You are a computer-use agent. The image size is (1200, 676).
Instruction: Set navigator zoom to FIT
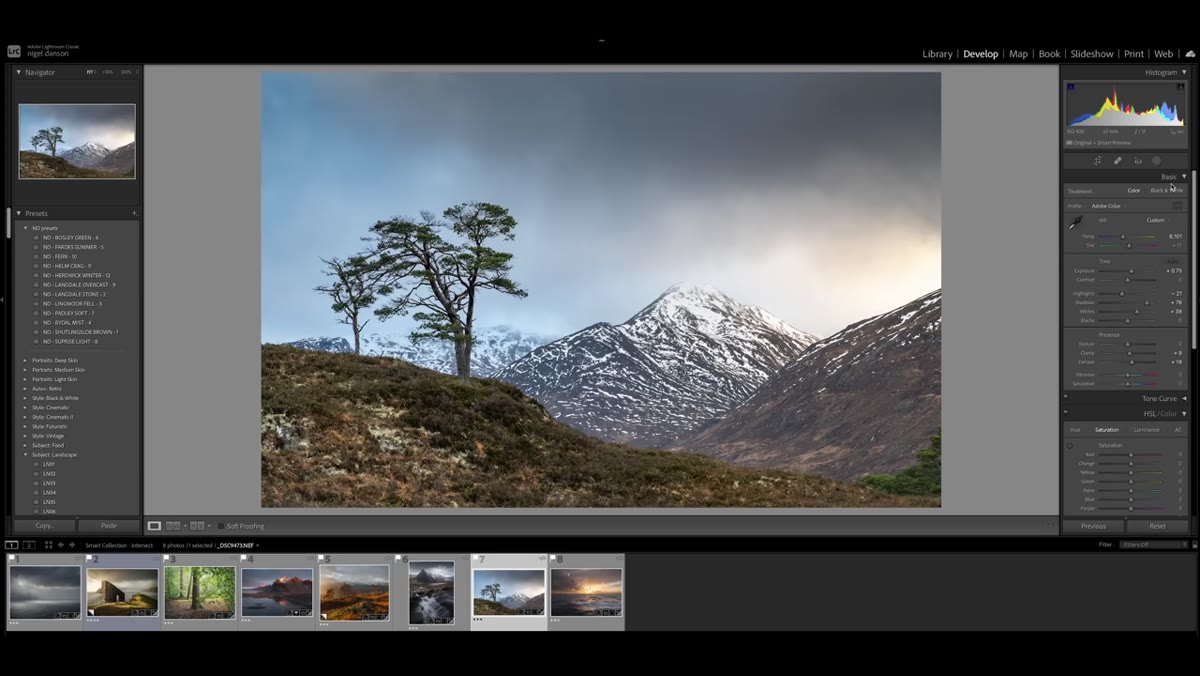point(90,72)
